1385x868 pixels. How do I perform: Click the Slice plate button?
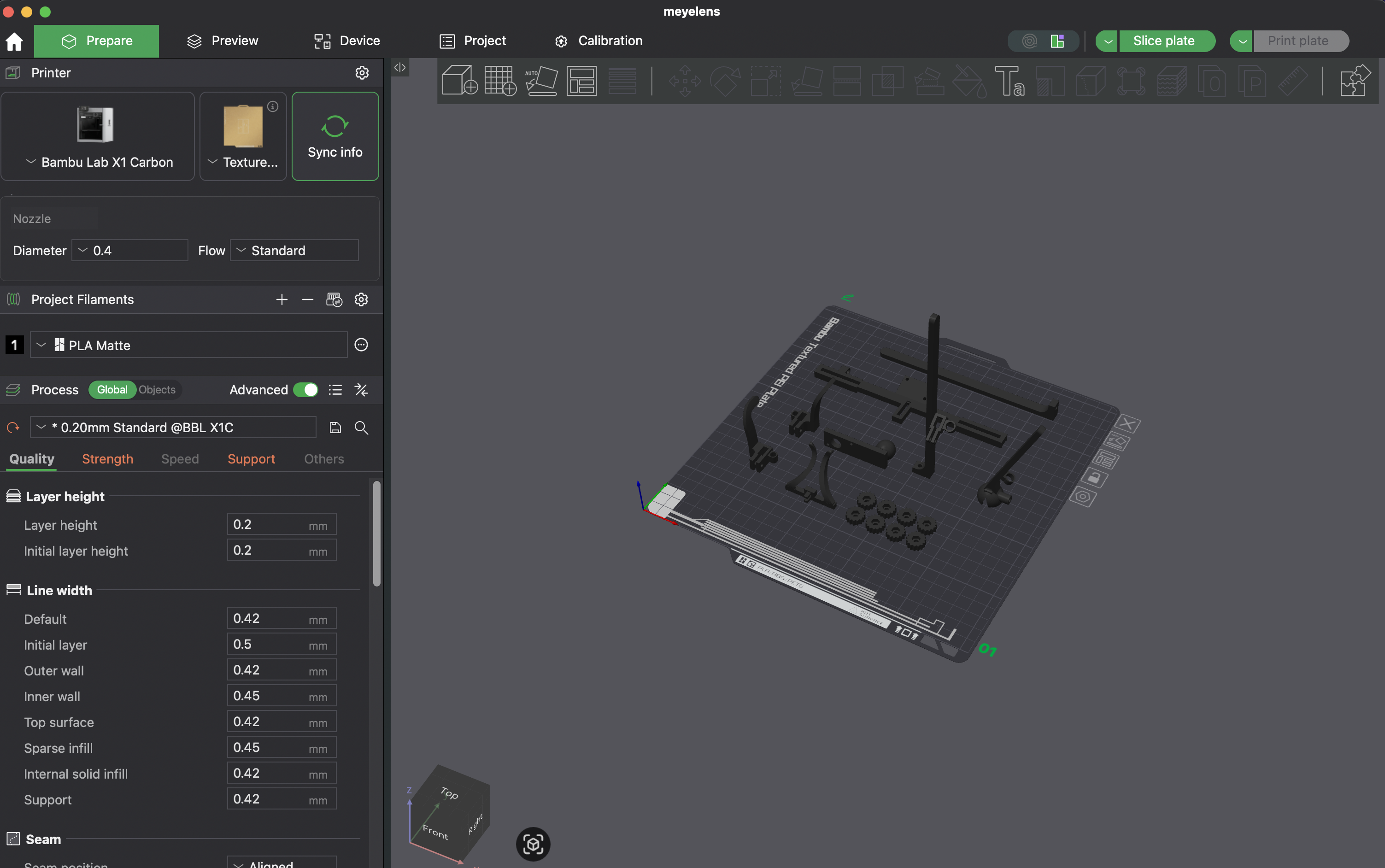coord(1163,41)
